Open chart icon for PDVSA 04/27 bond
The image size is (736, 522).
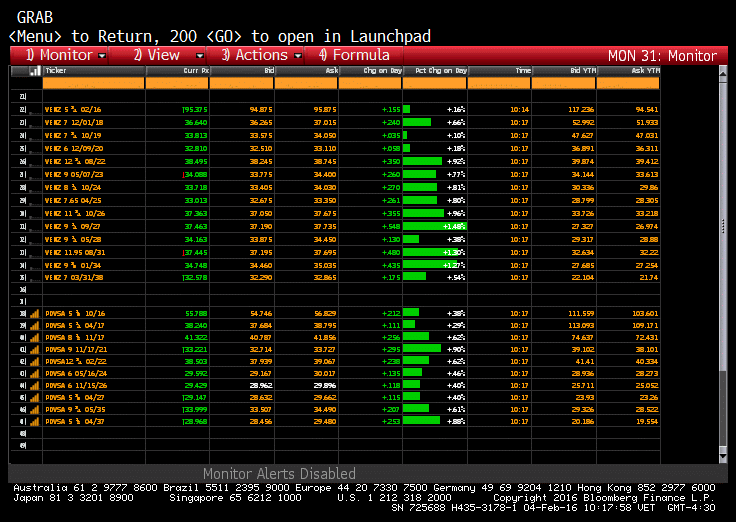point(35,398)
